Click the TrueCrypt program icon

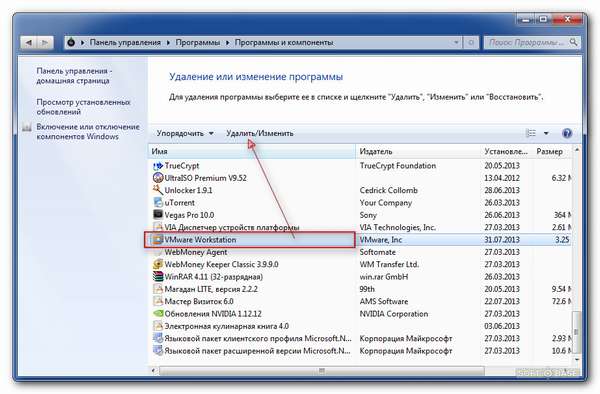(158, 166)
